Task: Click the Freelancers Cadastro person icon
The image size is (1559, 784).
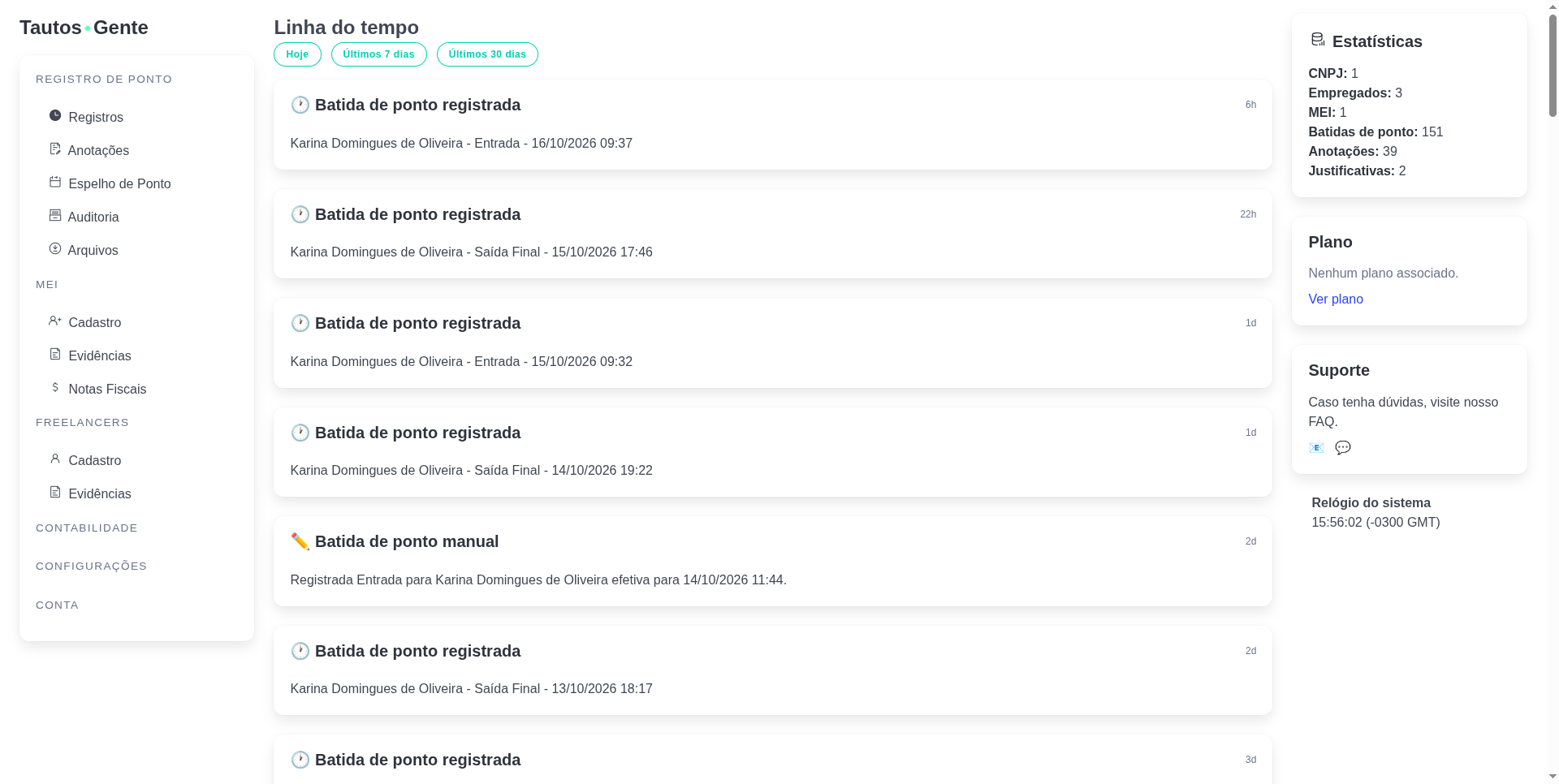Action: point(55,459)
